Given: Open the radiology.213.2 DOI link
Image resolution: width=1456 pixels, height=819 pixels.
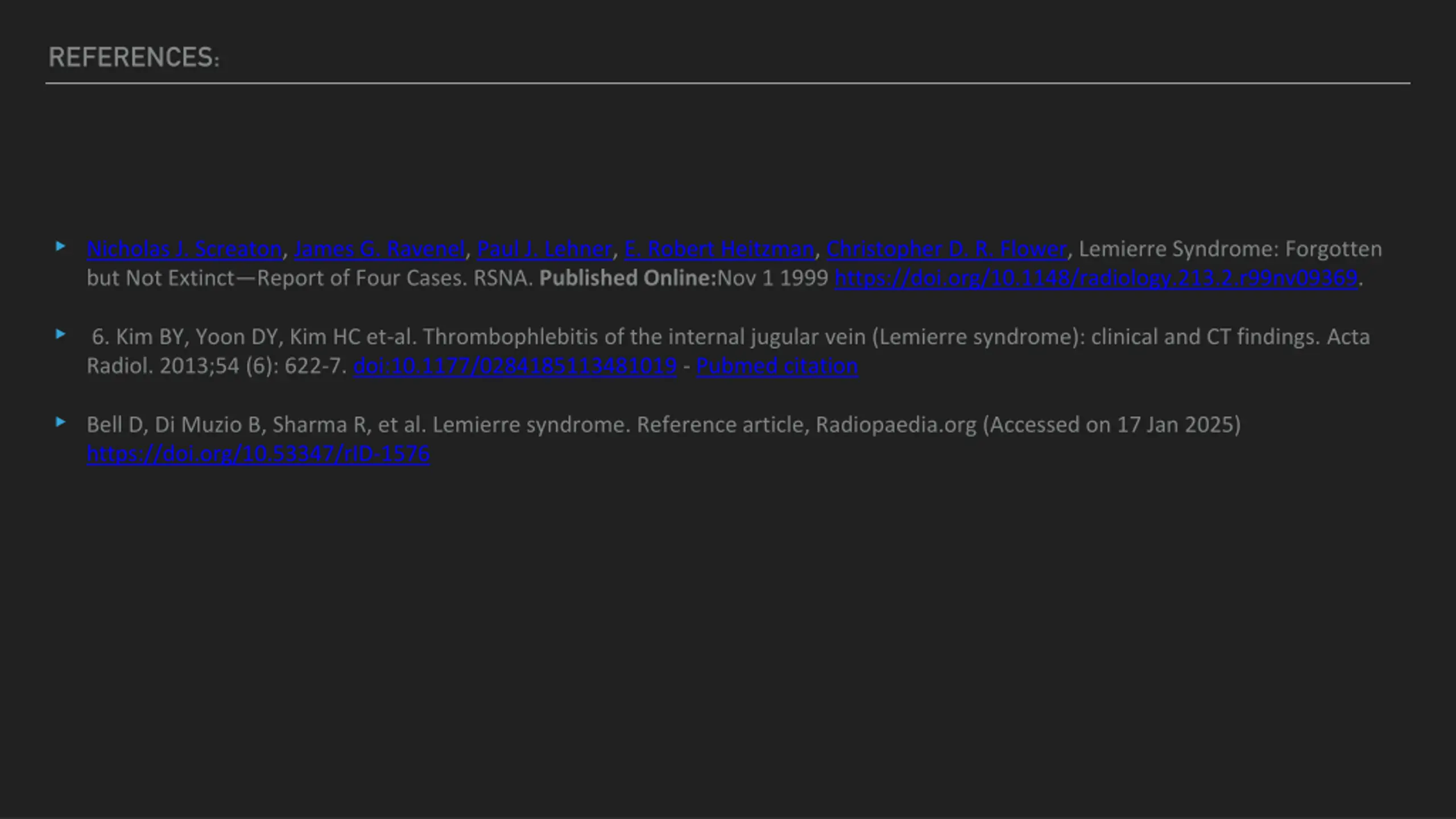Looking at the screenshot, I should pyautogui.click(x=1095, y=278).
